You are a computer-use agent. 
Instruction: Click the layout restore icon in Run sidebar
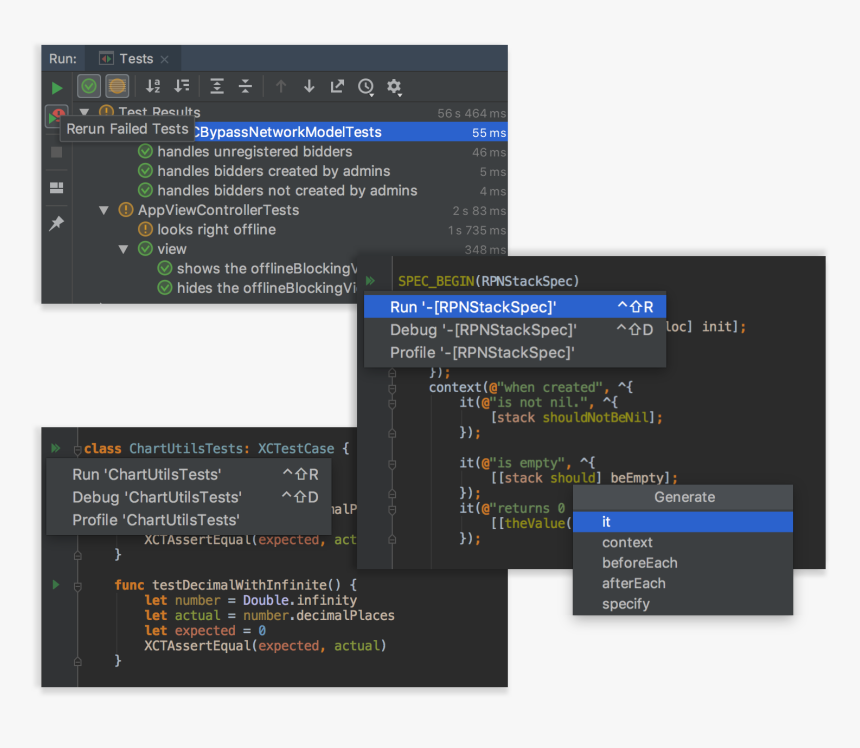[56, 188]
